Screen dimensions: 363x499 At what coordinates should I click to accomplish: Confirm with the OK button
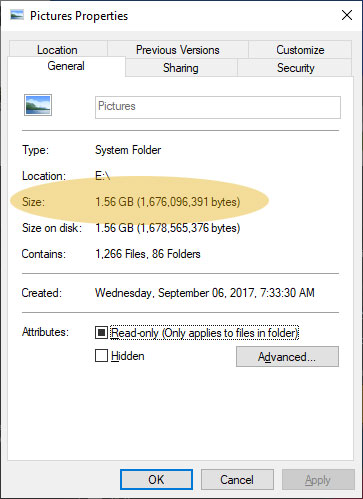point(156,480)
